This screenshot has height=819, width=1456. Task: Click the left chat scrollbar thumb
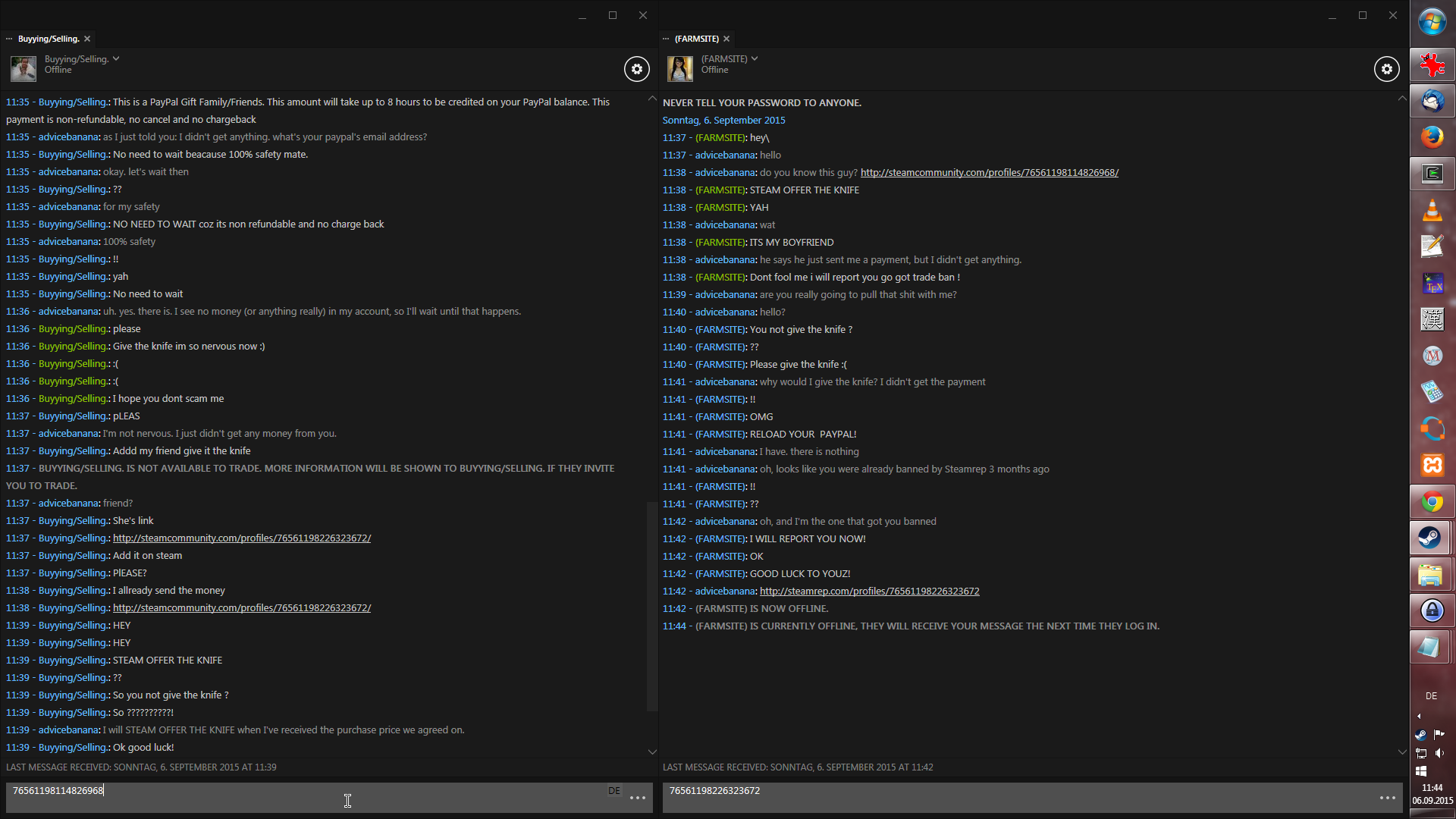[651, 607]
